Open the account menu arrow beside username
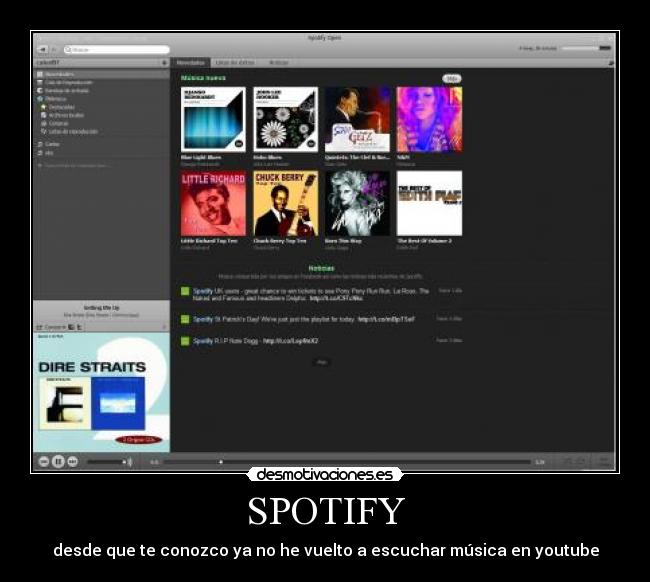 tap(164, 63)
